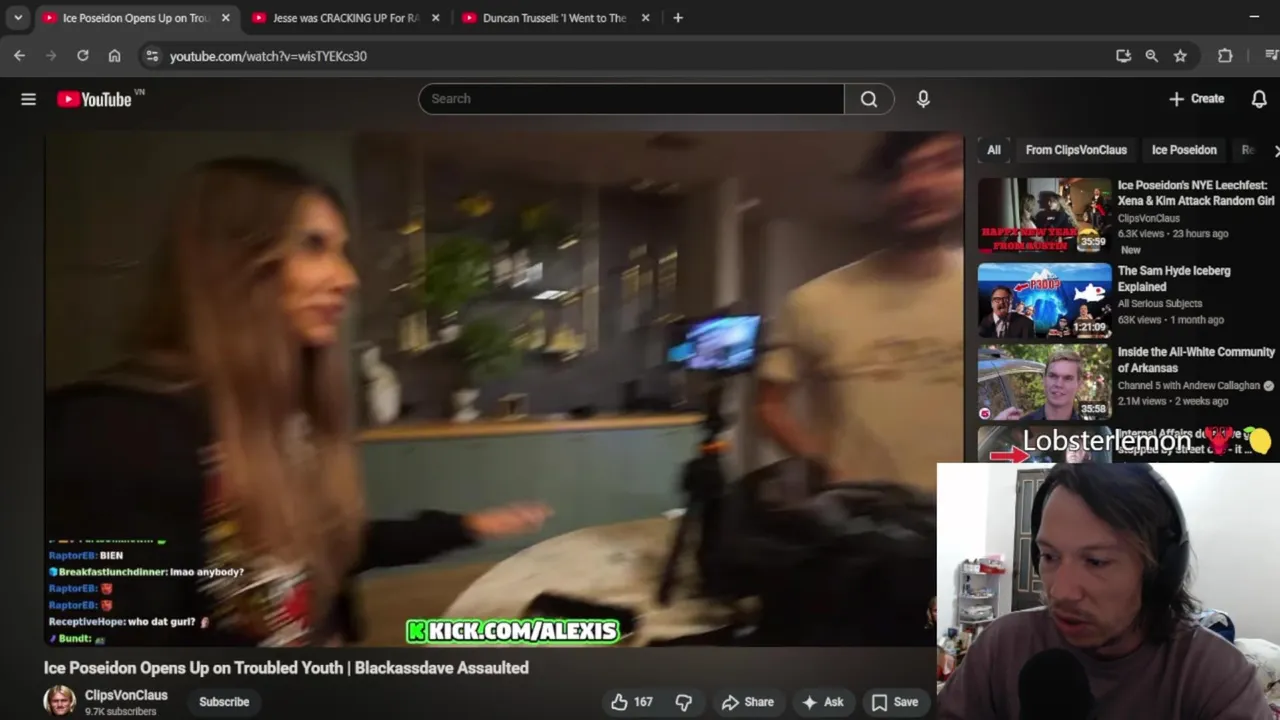Show more filter chips with right arrow
The width and height of the screenshot is (1280, 720).
(x=1276, y=150)
